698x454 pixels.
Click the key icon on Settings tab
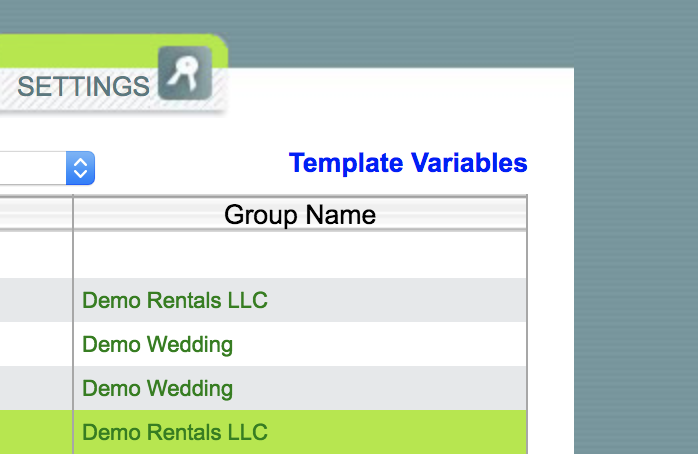pyautogui.click(x=185, y=74)
